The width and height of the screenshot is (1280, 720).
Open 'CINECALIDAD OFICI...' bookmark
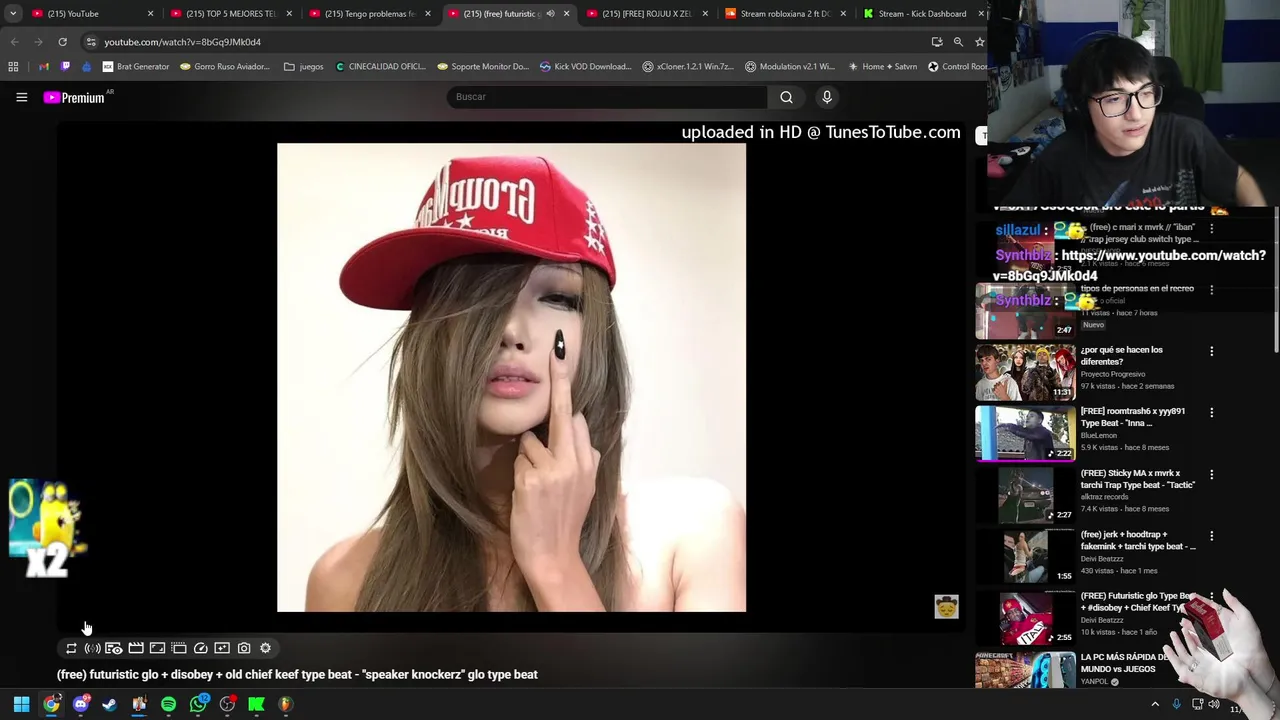tap(381, 67)
